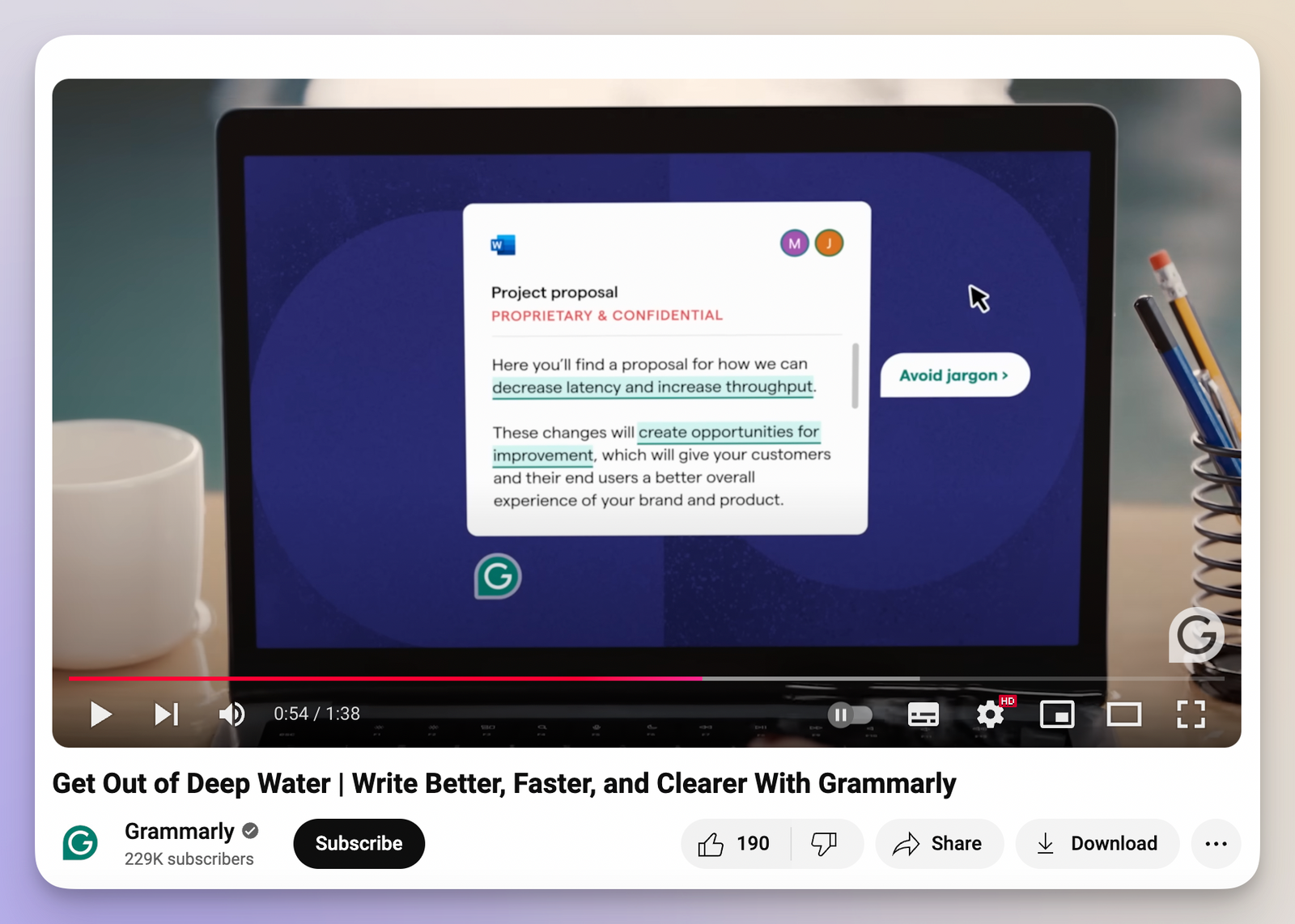Screen dimensions: 1295x924
Task: Switch to miniplayer mode
Action: point(1057,714)
